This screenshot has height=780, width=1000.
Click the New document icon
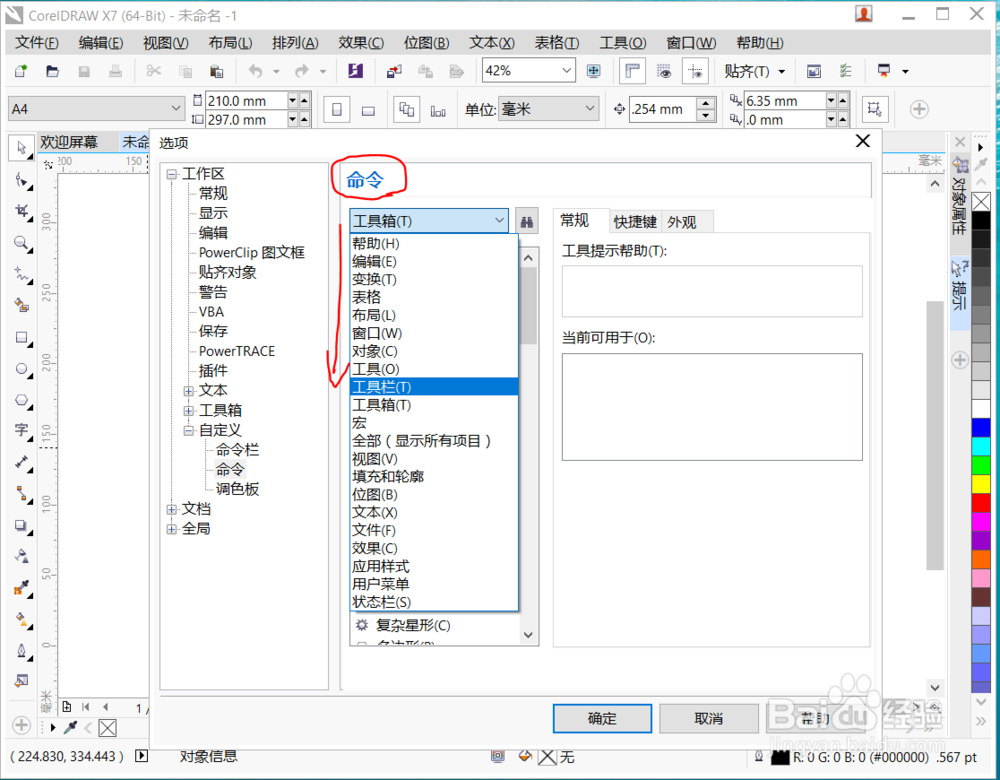[x=21, y=71]
